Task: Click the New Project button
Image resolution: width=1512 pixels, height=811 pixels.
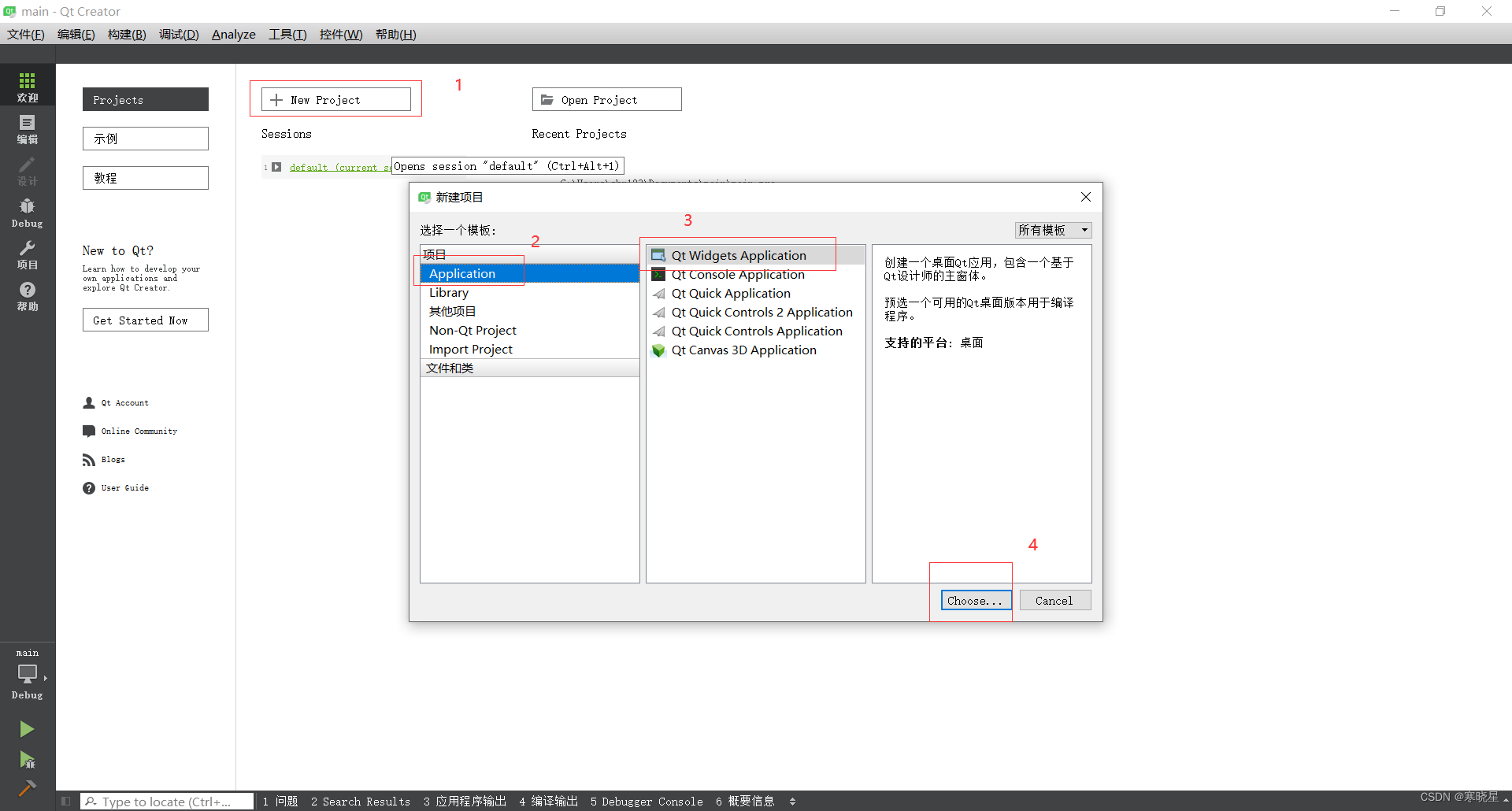Action: [336, 99]
